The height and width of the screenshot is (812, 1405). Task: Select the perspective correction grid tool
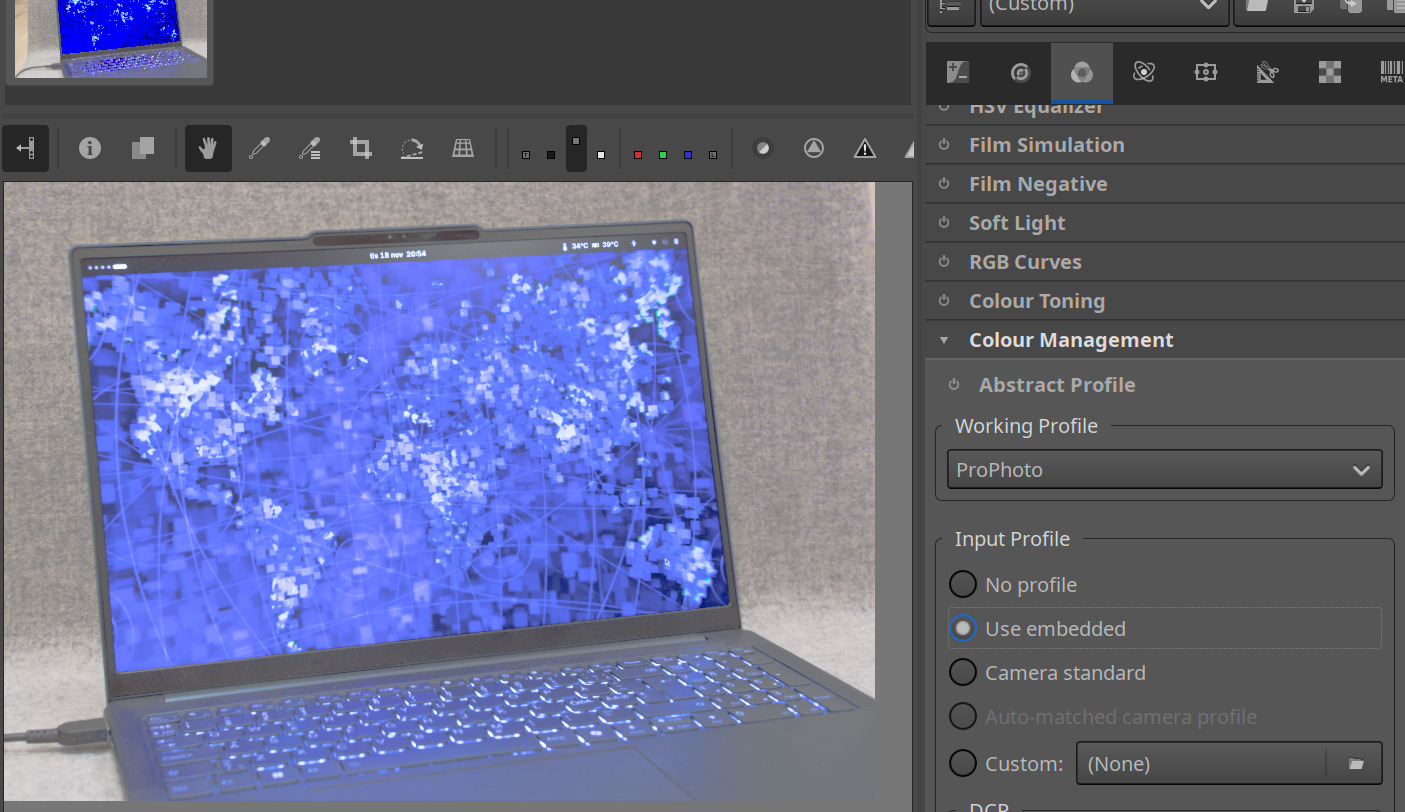pos(463,149)
